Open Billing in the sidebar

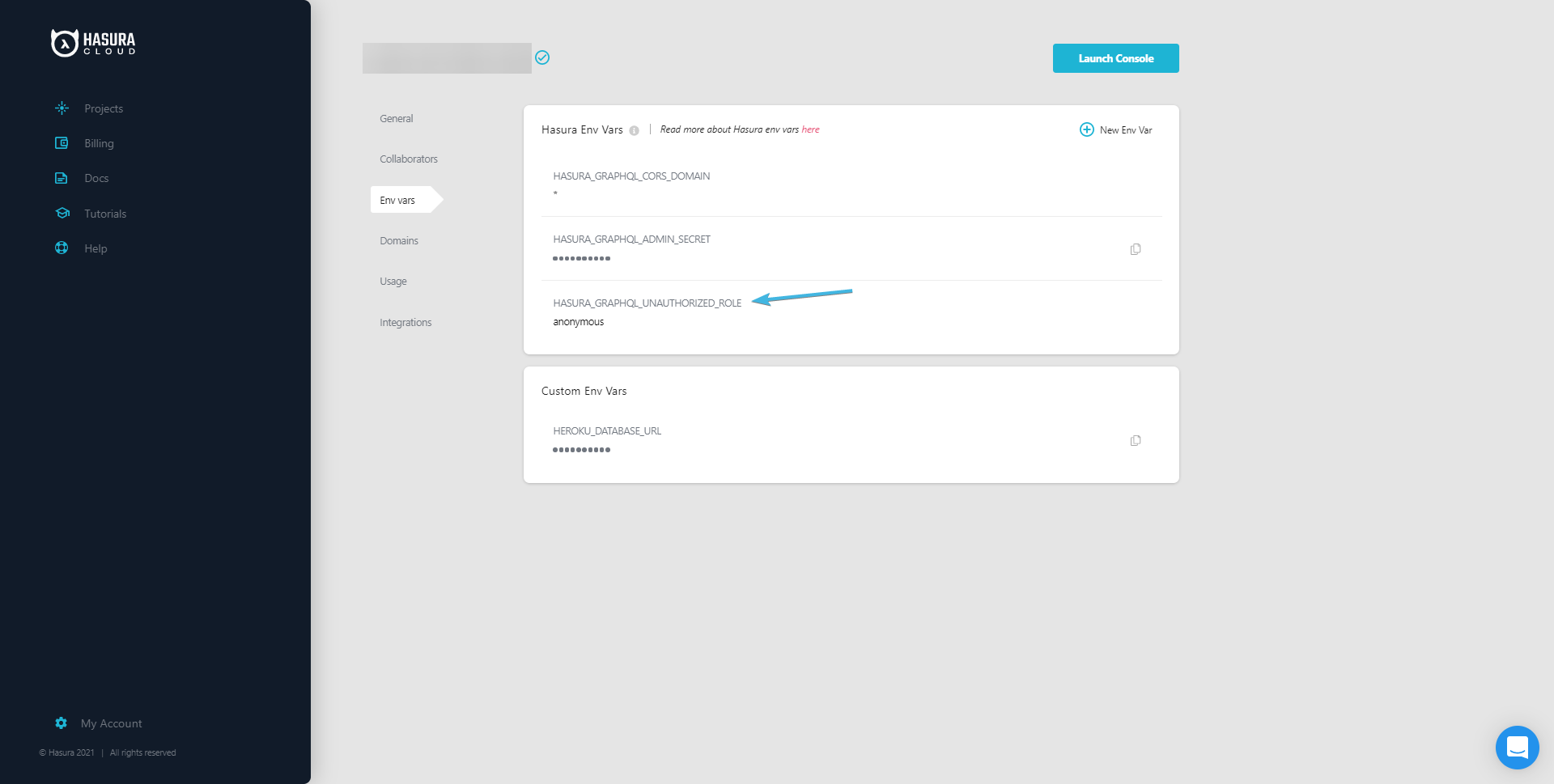click(x=99, y=143)
